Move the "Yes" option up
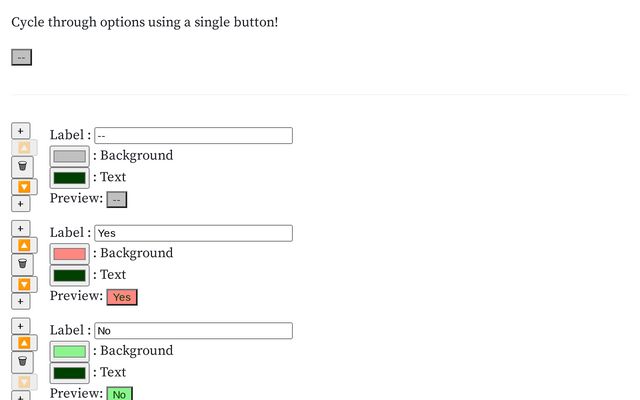This screenshot has width=640, height=400. (24, 245)
